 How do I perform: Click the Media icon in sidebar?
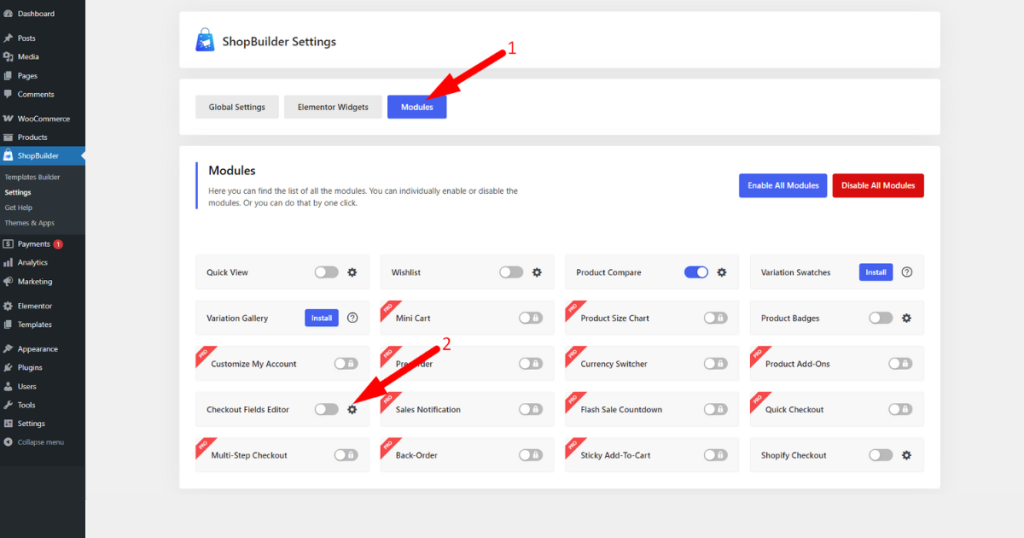click(x=8, y=57)
